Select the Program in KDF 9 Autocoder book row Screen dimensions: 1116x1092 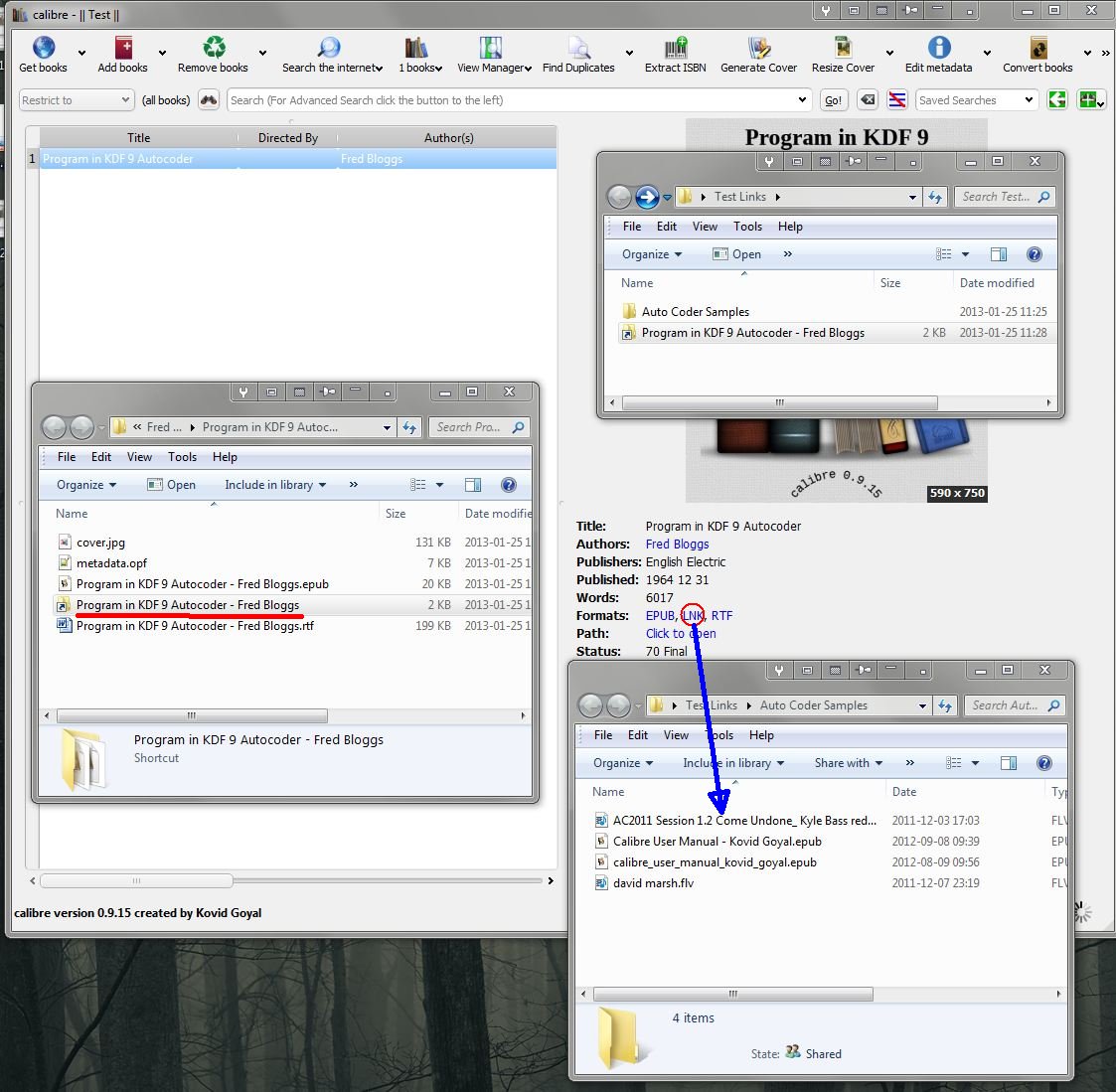tap(297, 159)
